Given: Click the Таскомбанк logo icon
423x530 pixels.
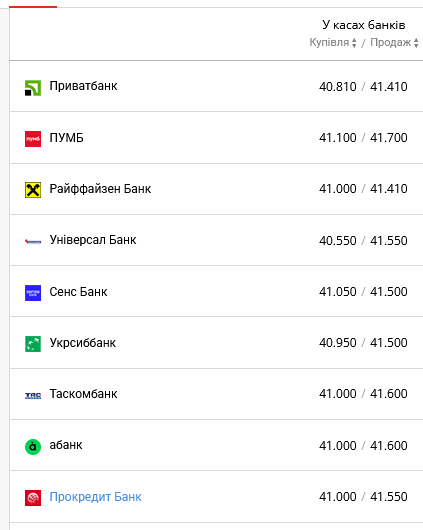Looking at the screenshot, I should [x=33, y=395].
